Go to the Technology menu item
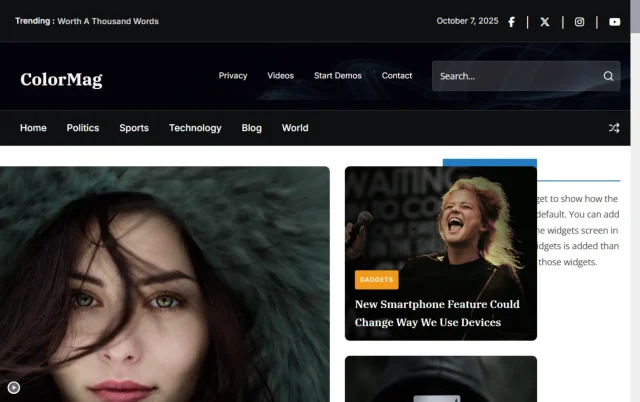Viewport: 640px width, 402px height. [195, 128]
